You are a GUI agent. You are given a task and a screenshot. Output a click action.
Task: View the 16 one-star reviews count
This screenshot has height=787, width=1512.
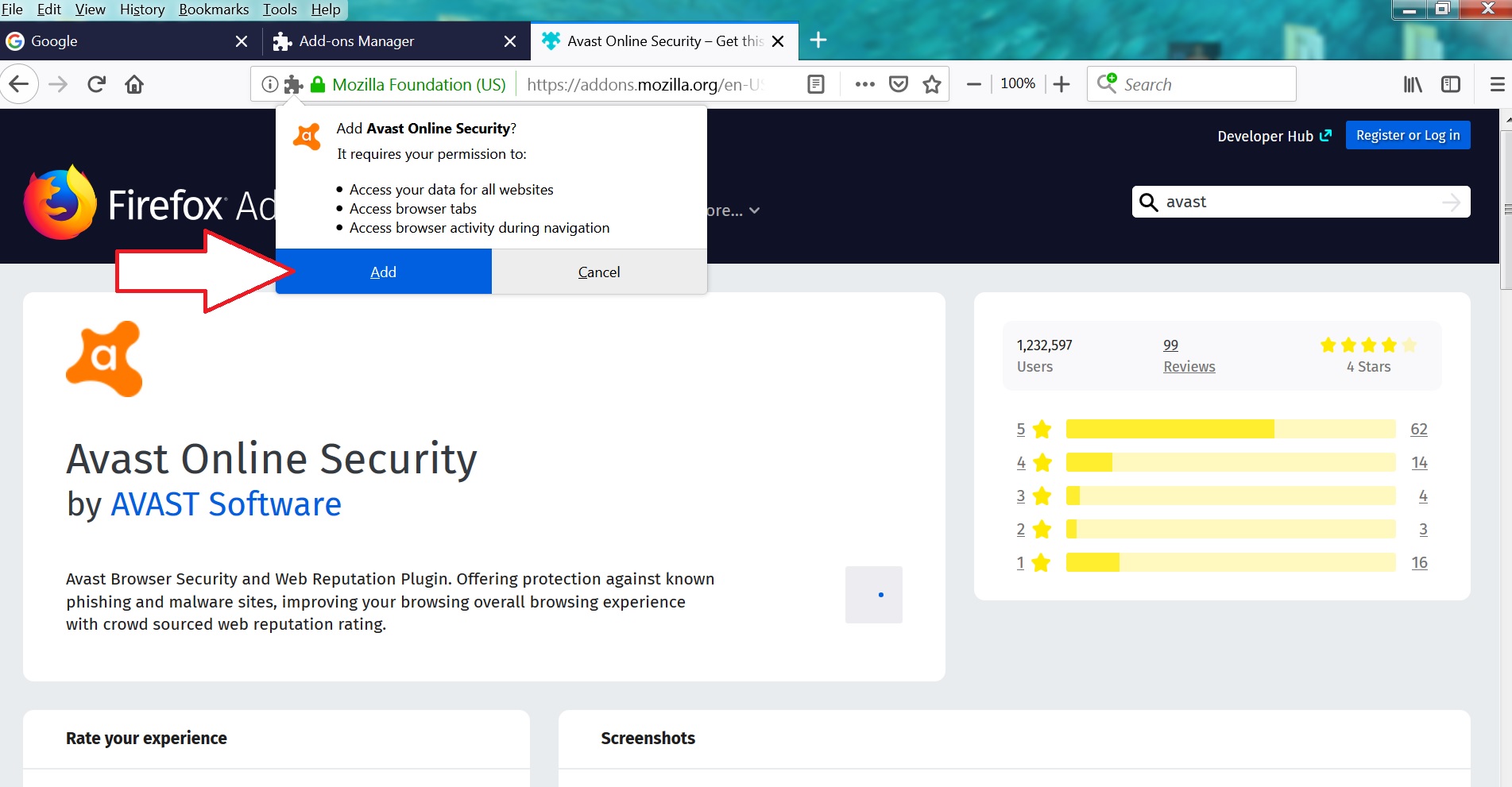pyautogui.click(x=1420, y=562)
